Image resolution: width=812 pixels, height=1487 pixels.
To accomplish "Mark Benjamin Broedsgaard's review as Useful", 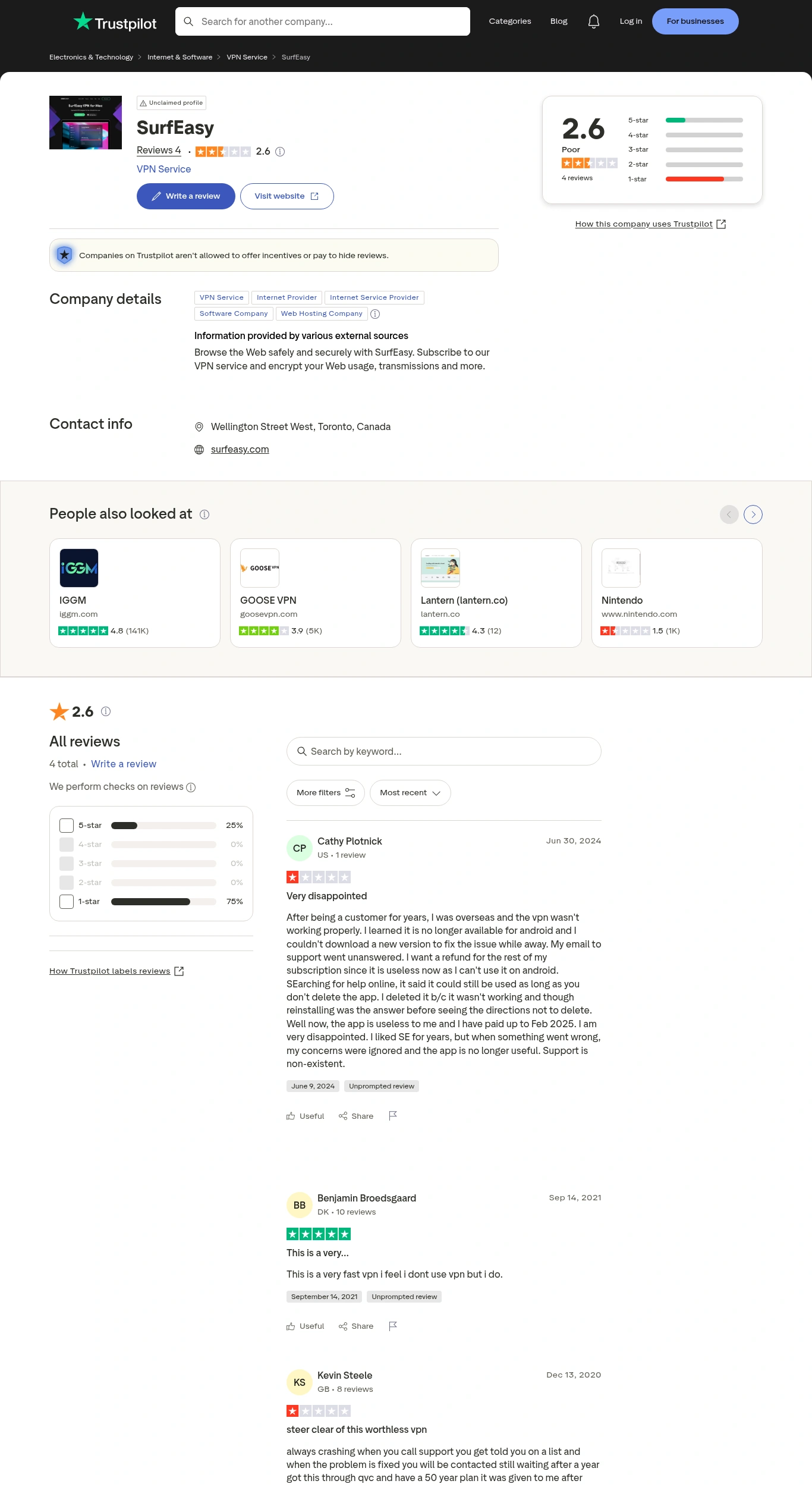I will [x=306, y=1326].
